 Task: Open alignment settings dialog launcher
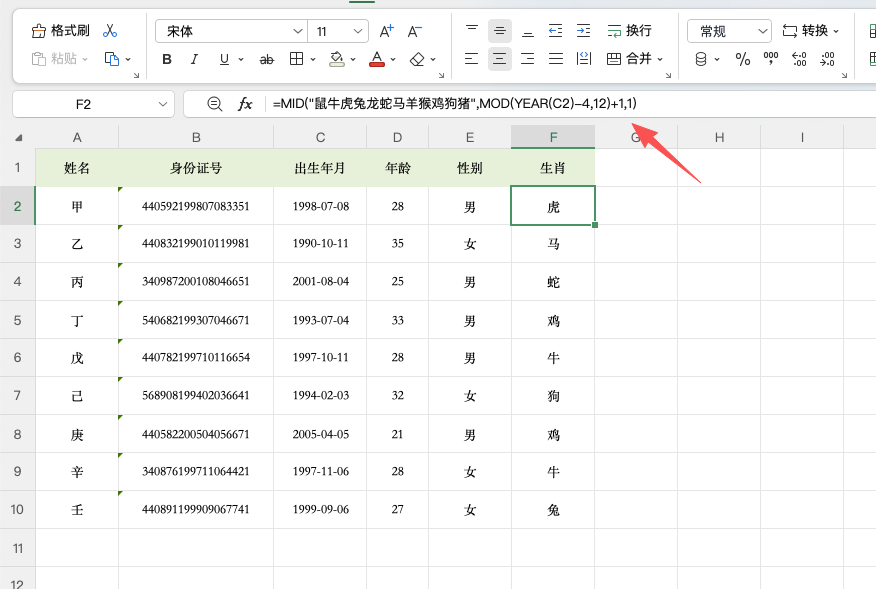click(x=668, y=75)
